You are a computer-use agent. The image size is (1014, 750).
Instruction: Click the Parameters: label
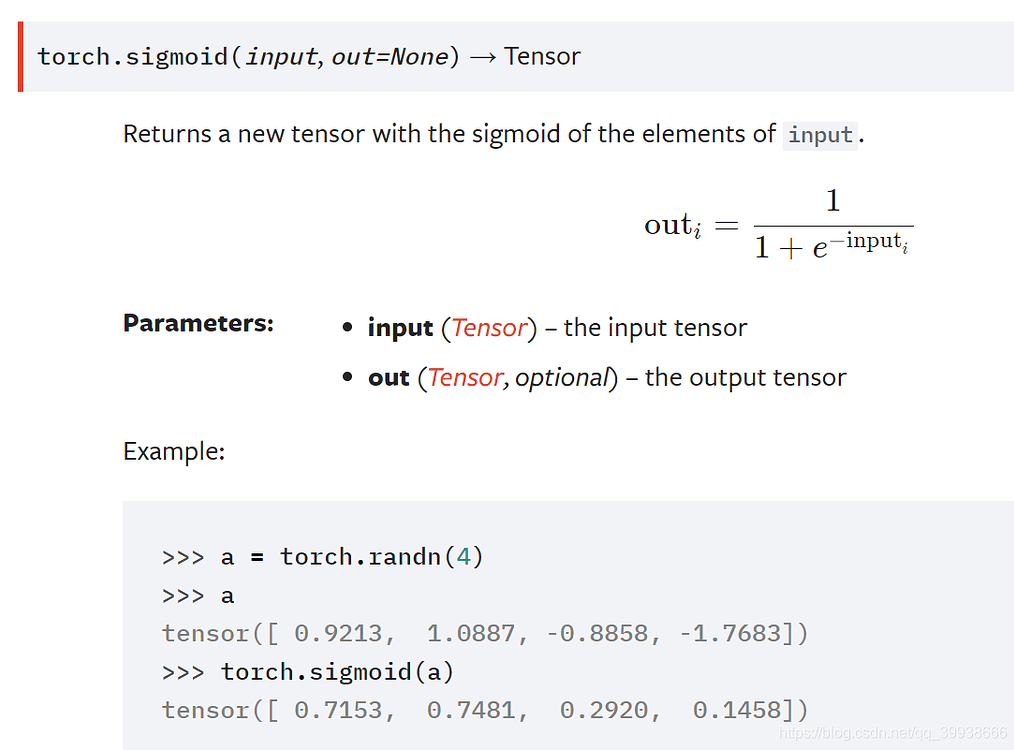click(x=199, y=323)
